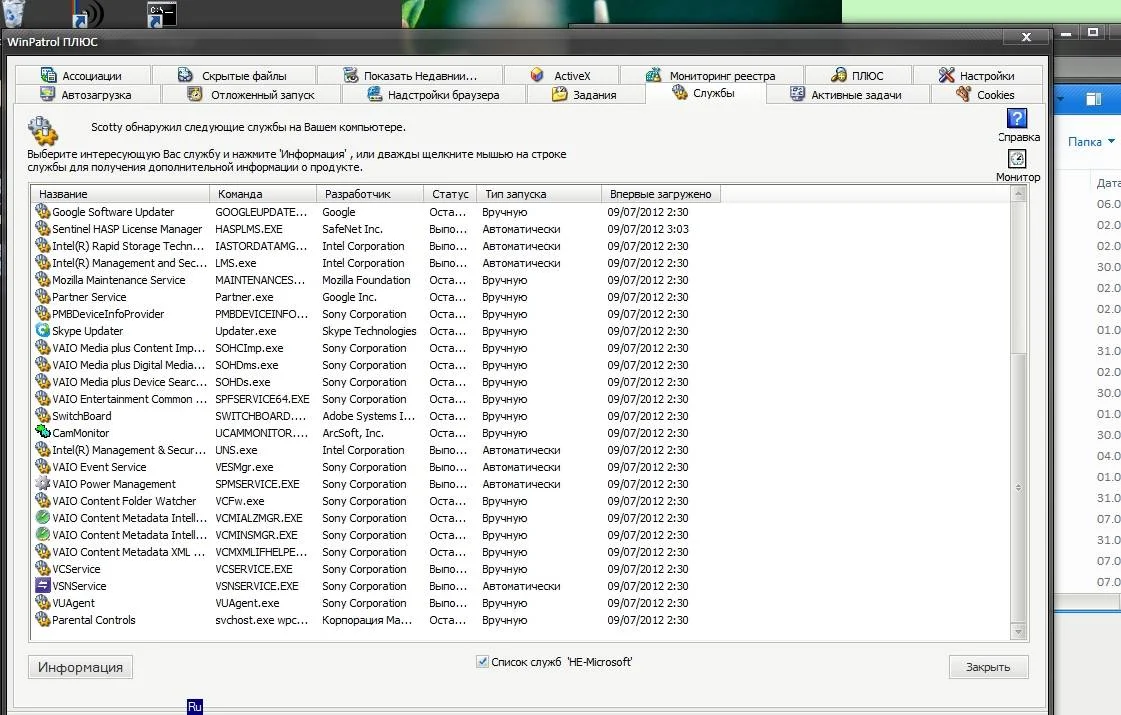Click the Scotty dog icon
This screenshot has height=715, width=1121.
pyautogui.click(x=43, y=130)
